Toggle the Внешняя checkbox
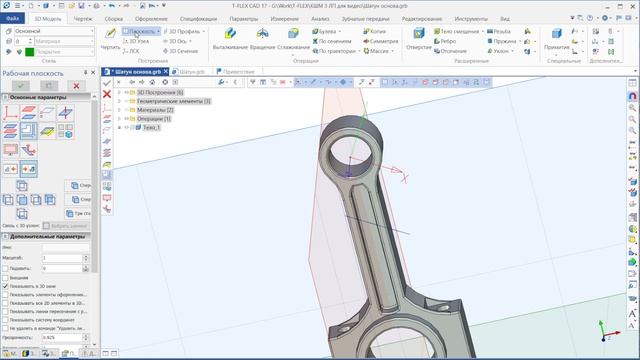 coord(5,278)
